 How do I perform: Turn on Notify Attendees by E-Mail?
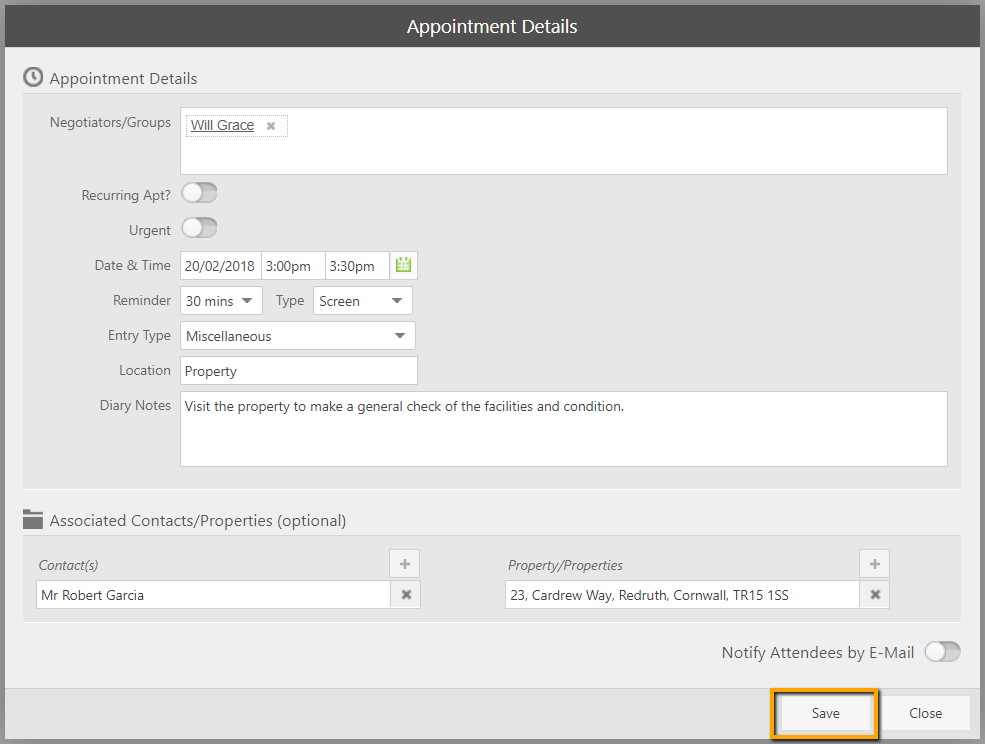(942, 652)
